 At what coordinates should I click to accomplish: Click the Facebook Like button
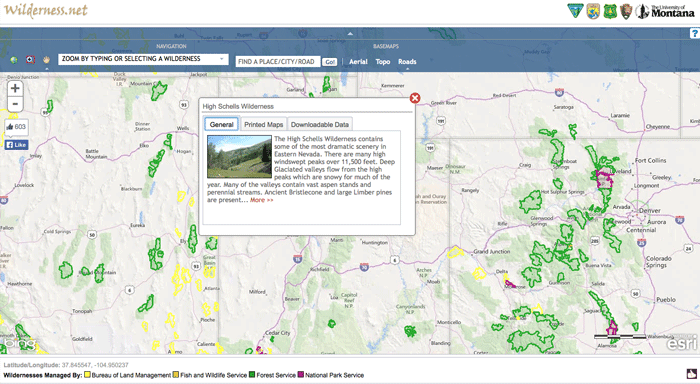click(x=17, y=145)
